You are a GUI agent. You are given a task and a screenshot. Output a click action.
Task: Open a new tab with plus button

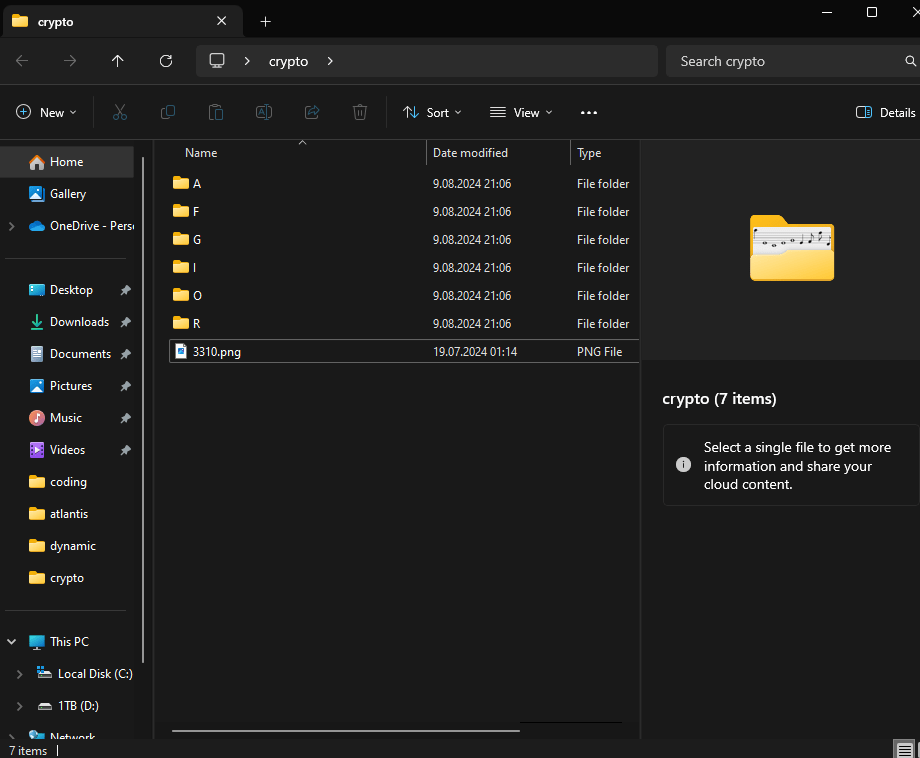click(x=265, y=21)
